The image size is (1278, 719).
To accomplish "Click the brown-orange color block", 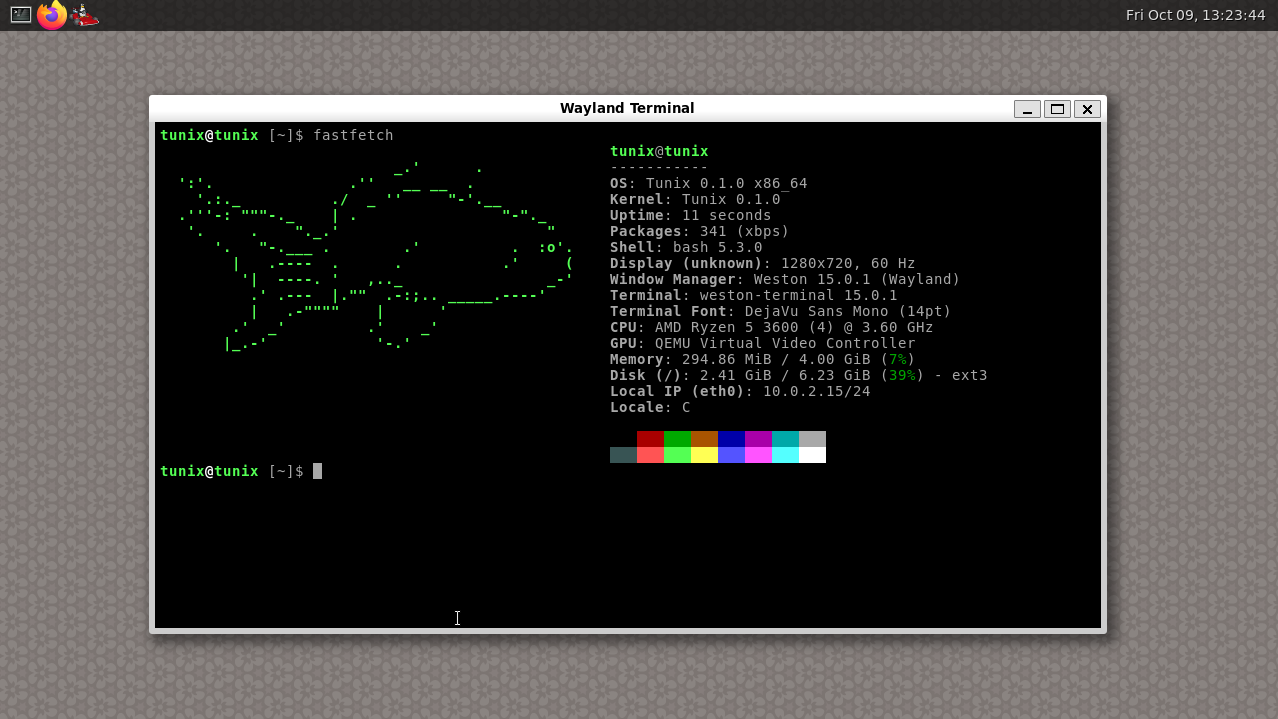I will 704,439.
